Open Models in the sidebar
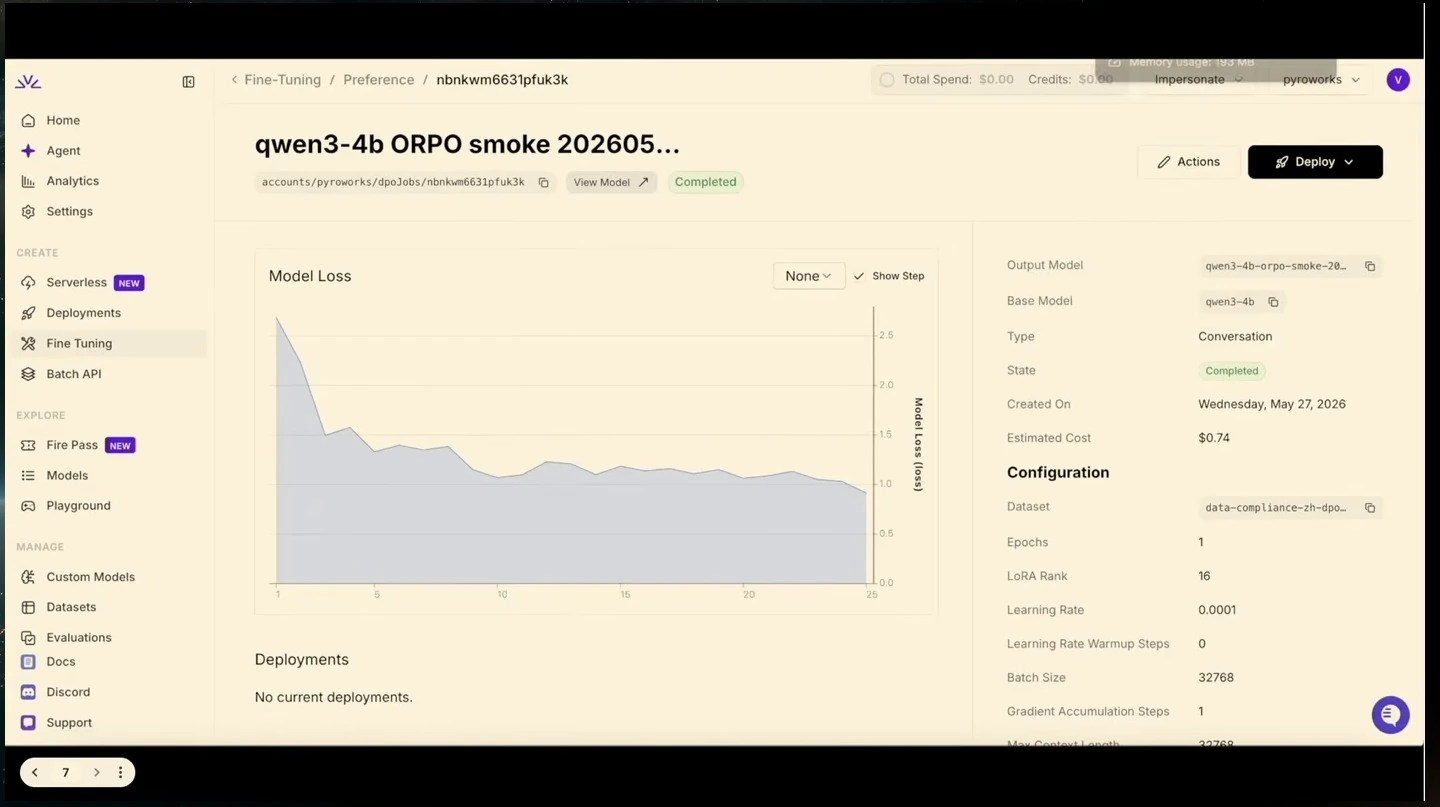This screenshot has width=1440, height=807. 67,476
